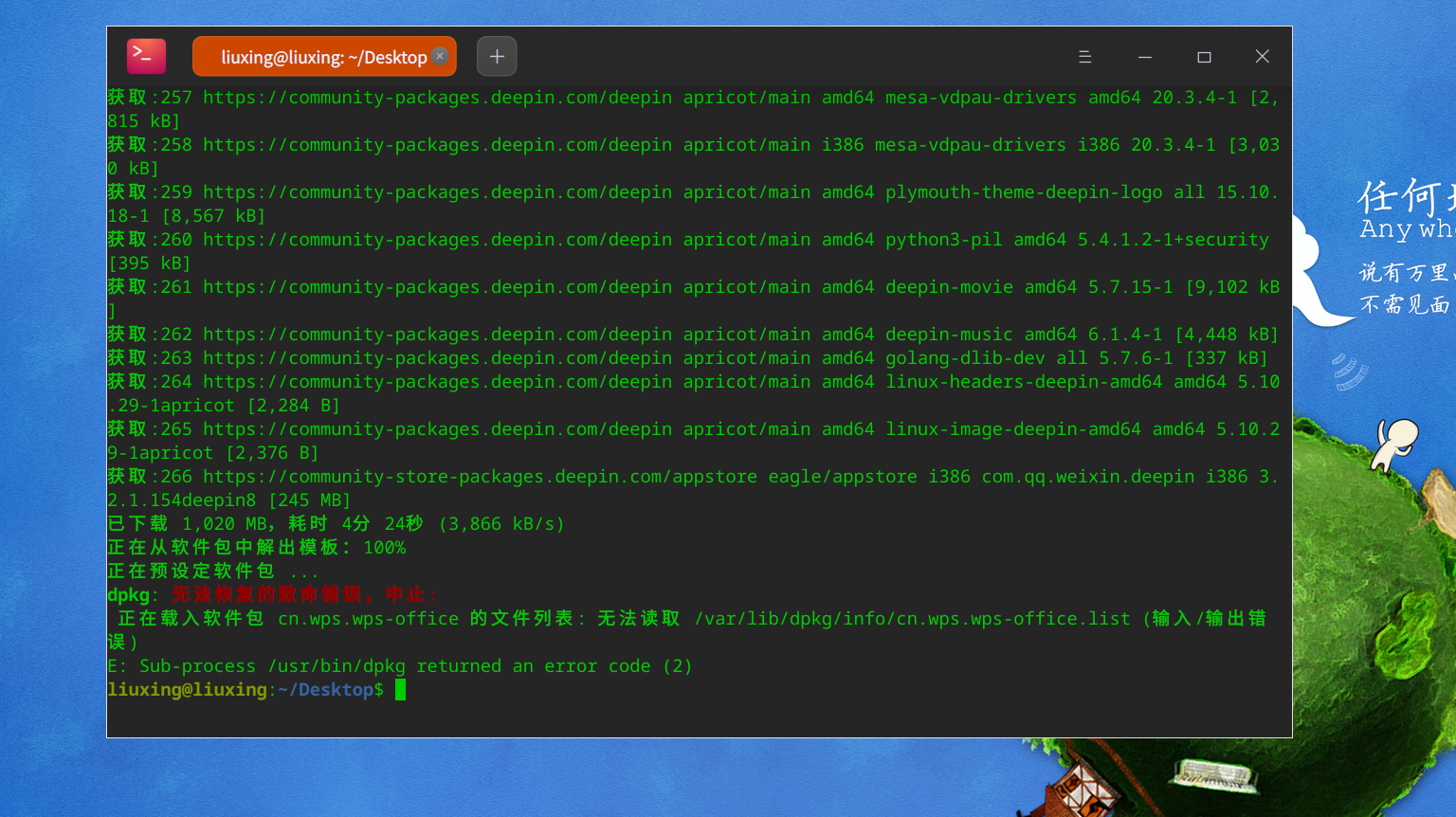
Task: Click python3-pil package name
Action: click(943, 240)
